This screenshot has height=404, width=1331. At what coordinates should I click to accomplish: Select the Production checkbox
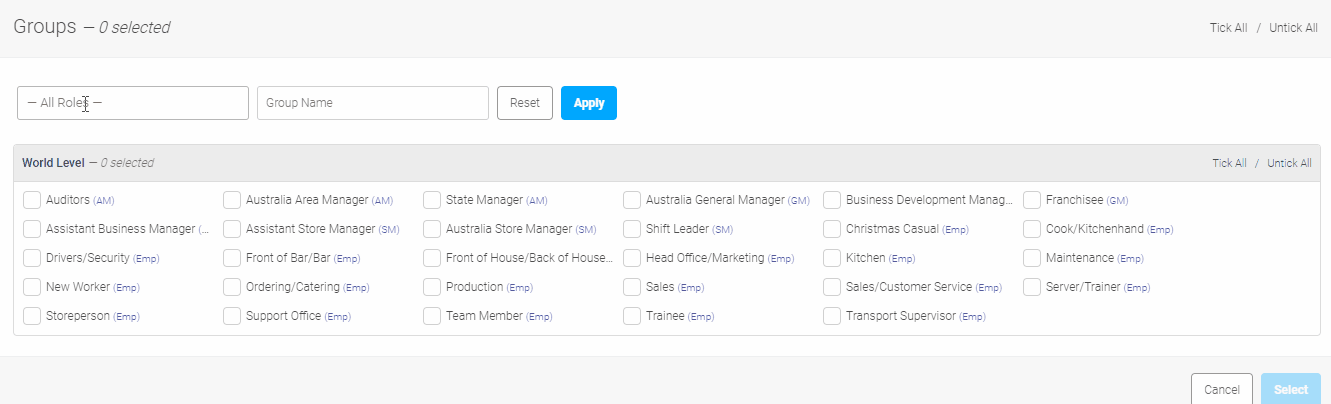pos(432,287)
